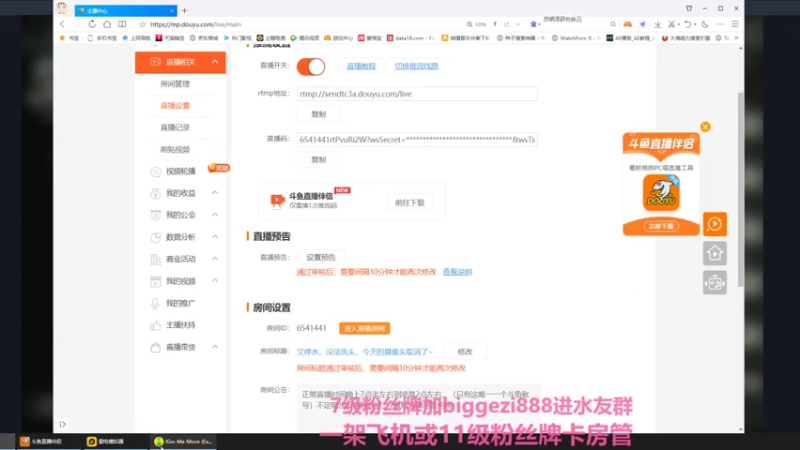
Task: Click the page vertical scrollbar
Action: [740, 189]
